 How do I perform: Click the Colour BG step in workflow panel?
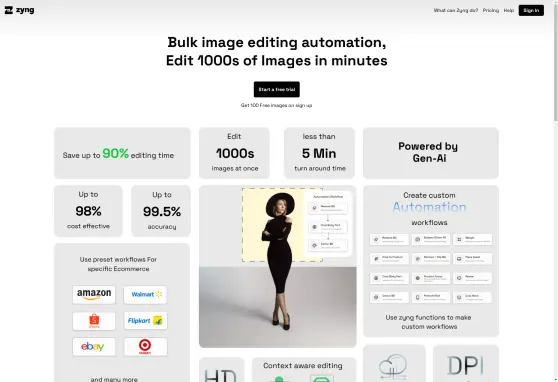(x=328, y=245)
